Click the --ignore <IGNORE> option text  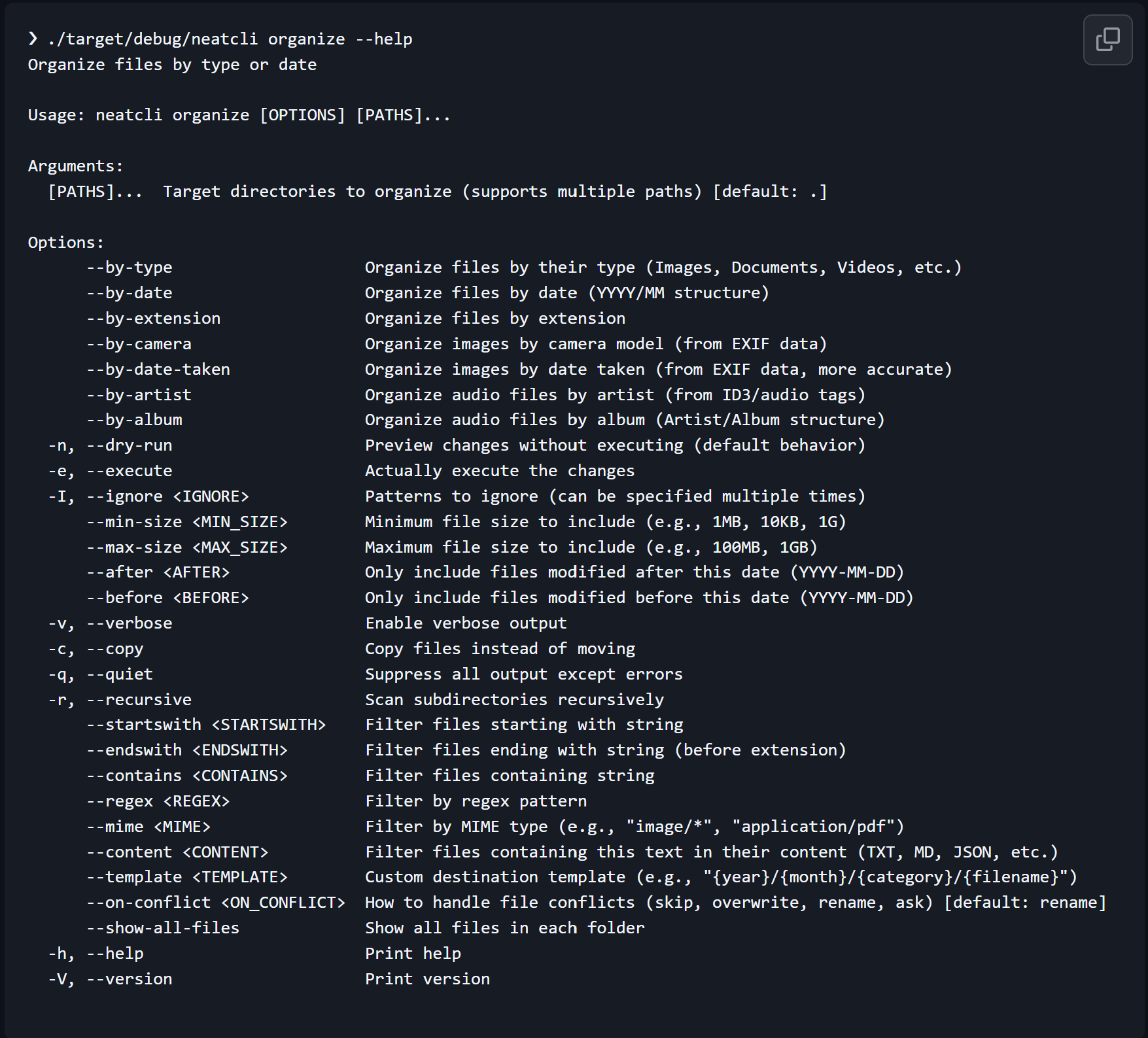pos(167,496)
